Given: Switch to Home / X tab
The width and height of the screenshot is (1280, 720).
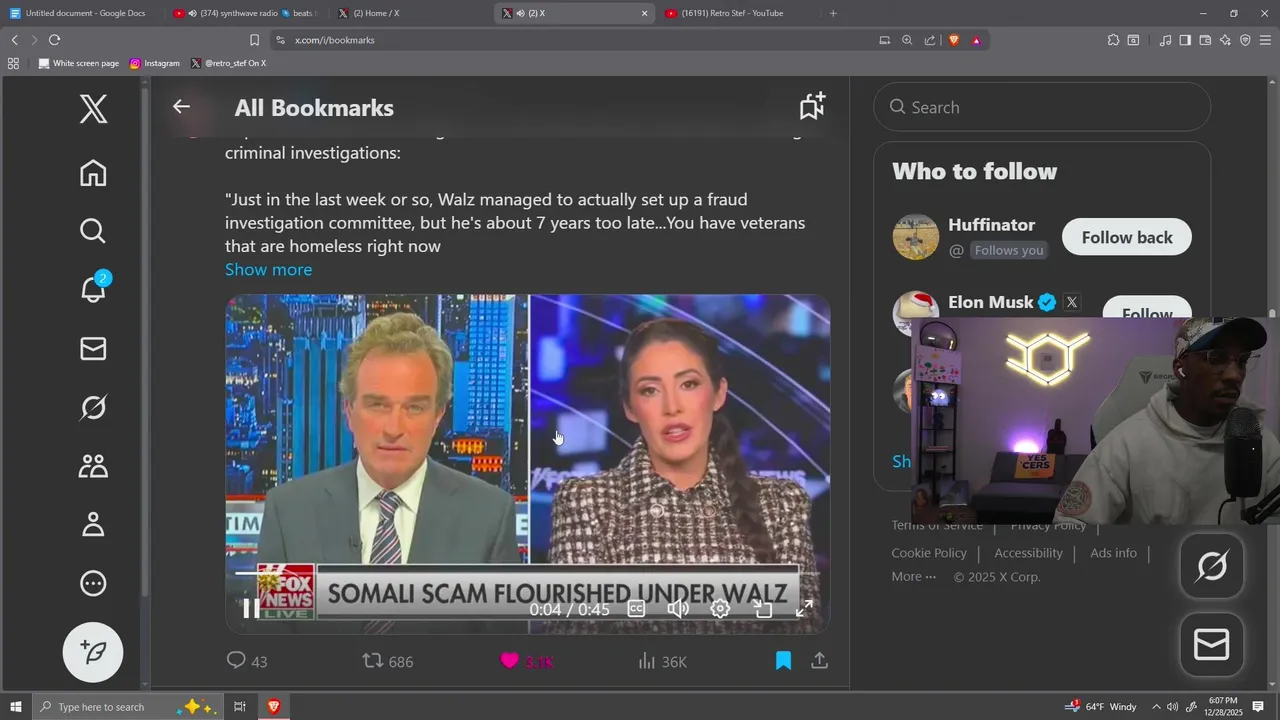Looking at the screenshot, I should [x=410, y=13].
